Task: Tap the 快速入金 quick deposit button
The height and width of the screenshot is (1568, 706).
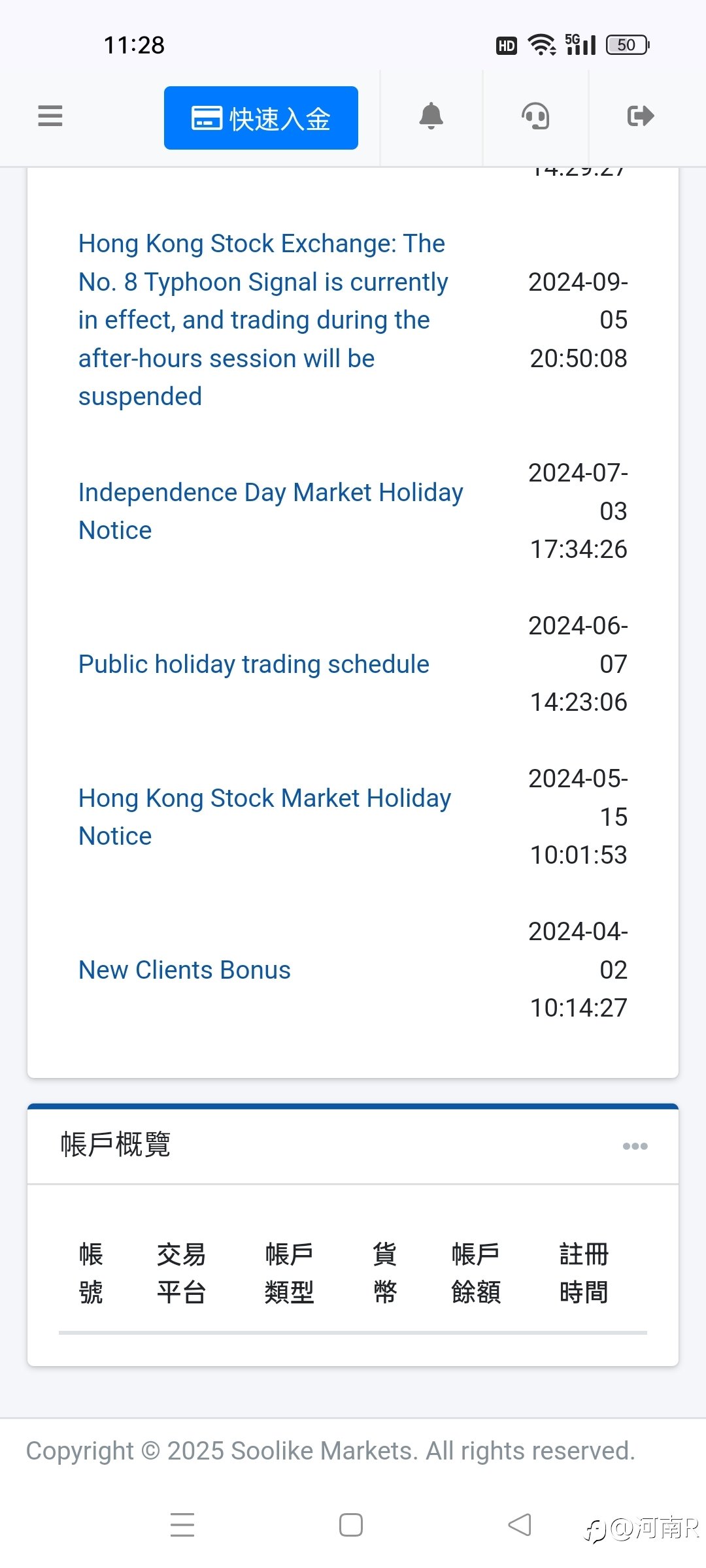Action: pos(261,118)
